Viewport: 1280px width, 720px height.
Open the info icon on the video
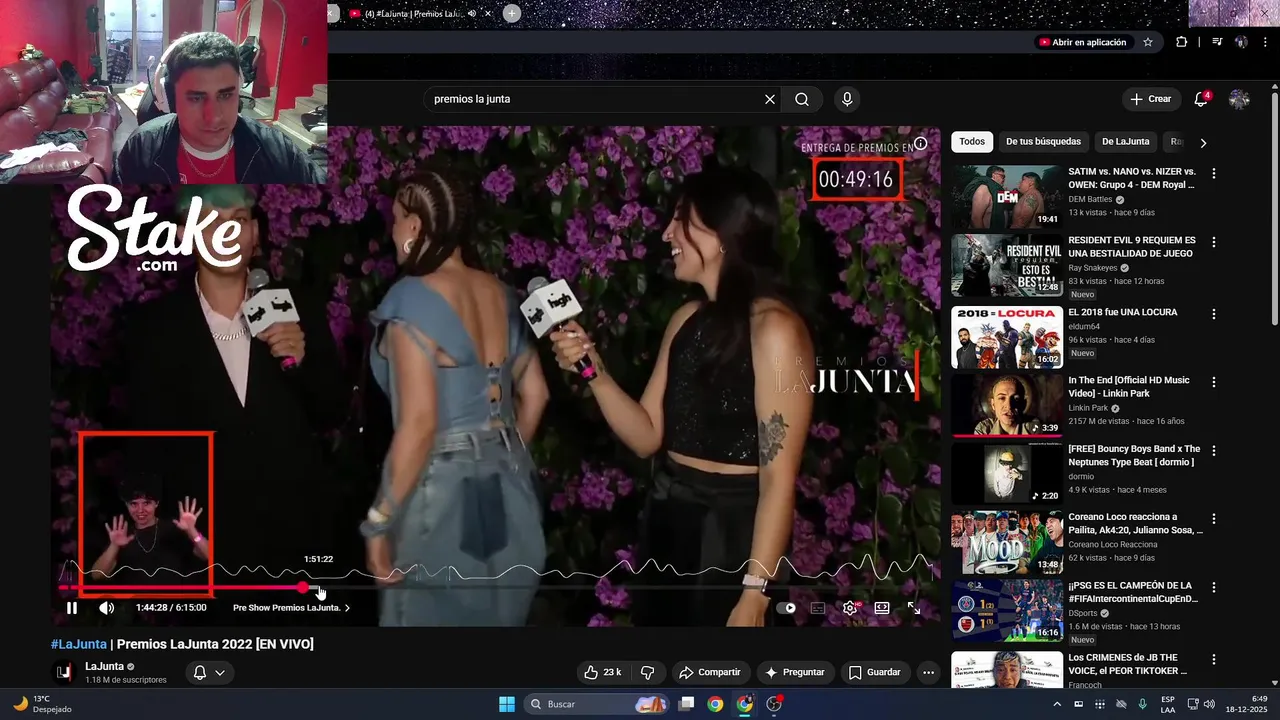[921, 144]
